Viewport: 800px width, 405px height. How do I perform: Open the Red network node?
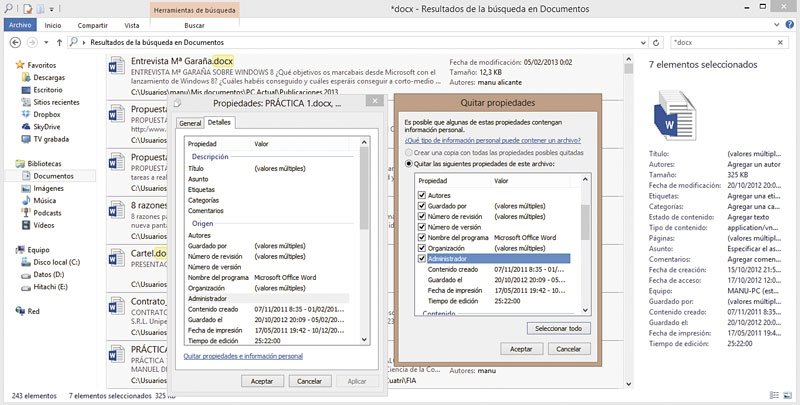[x=33, y=311]
